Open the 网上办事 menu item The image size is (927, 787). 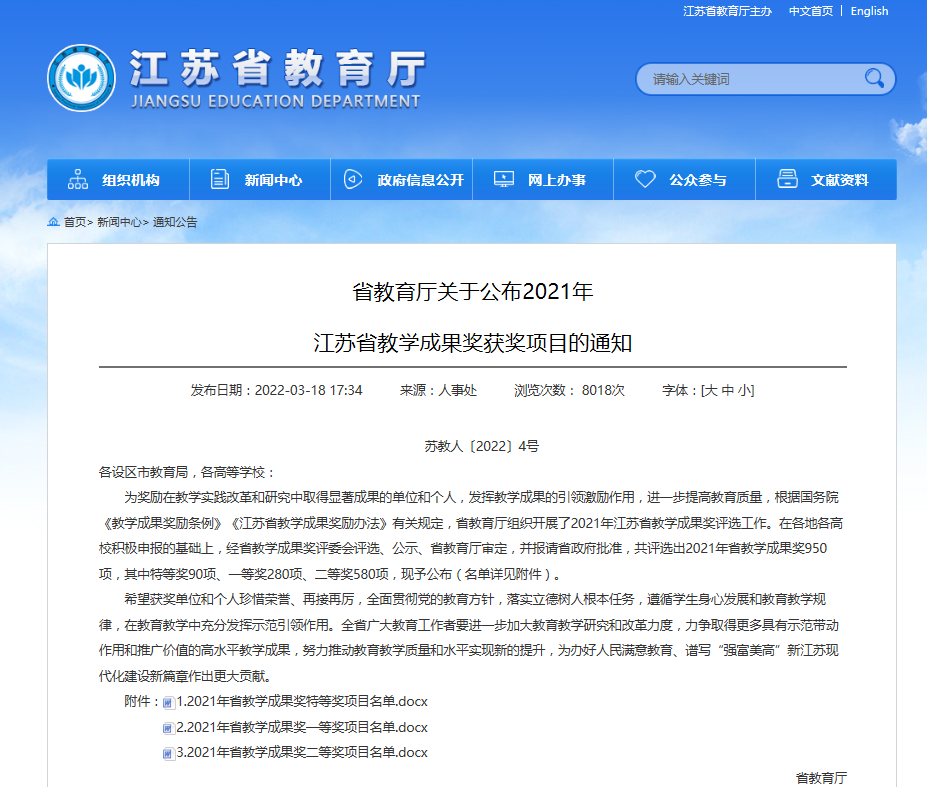557,180
